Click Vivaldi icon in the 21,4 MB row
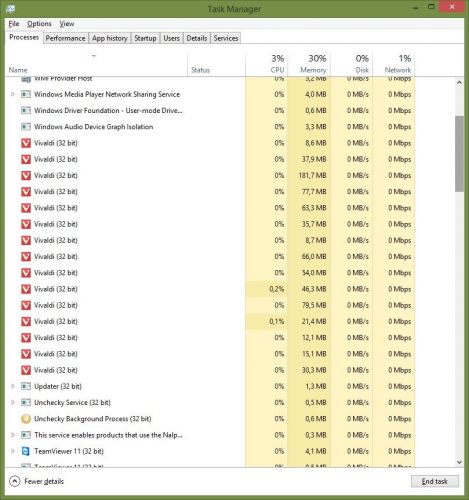The image size is (469, 500). [26, 321]
